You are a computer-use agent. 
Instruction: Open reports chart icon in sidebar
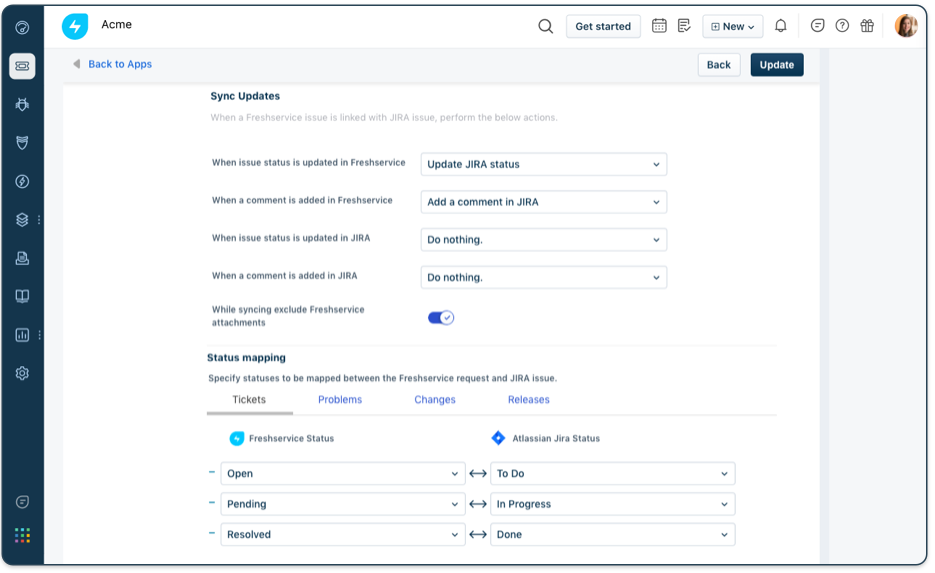(22, 335)
